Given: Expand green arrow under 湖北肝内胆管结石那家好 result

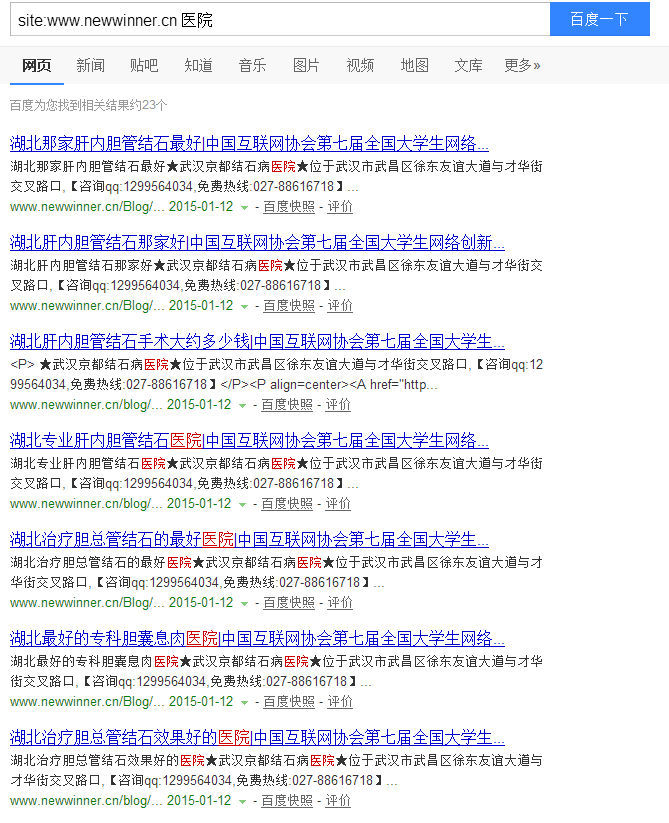Looking at the screenshot, I should 244,307.
